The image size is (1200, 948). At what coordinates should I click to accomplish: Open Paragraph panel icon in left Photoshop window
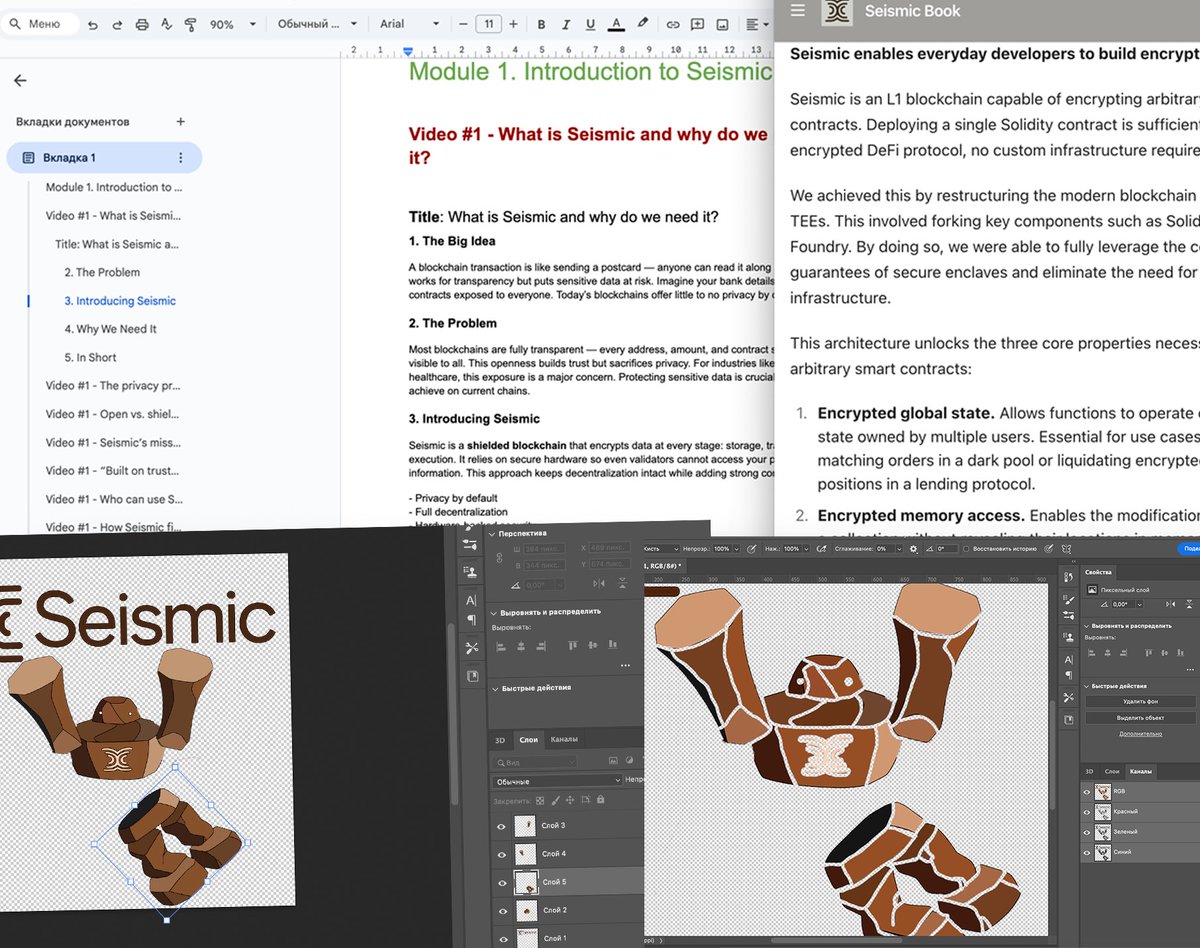471,620
